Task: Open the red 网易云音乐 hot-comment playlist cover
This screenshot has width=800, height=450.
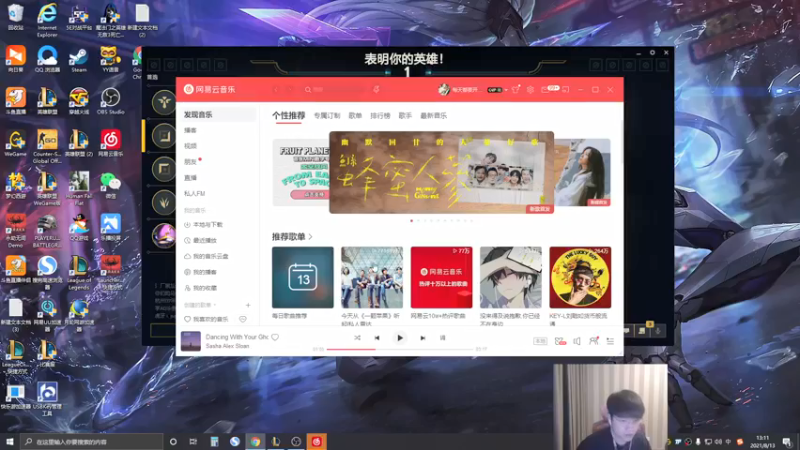Action: pos(441,278)
